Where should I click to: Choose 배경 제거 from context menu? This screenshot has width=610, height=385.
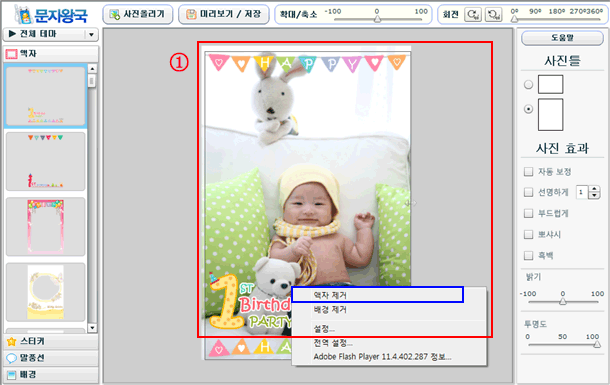330,310
